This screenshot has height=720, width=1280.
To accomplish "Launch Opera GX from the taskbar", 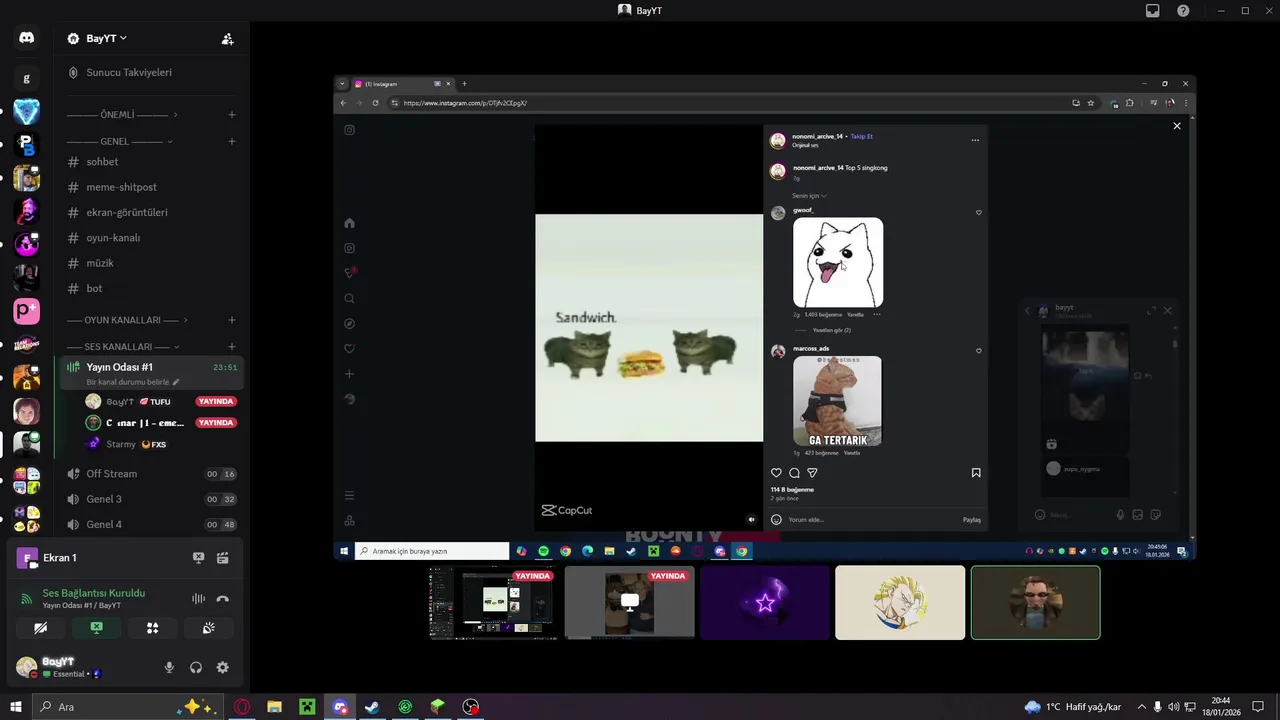I will pos(242,707).
